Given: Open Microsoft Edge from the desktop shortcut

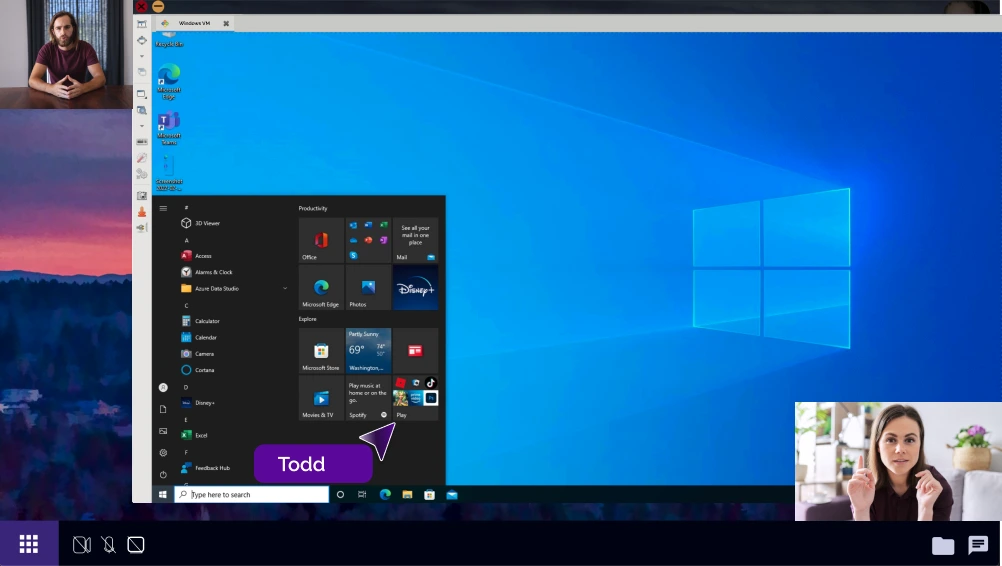Looking at the screenshot, I should (169, 81).
